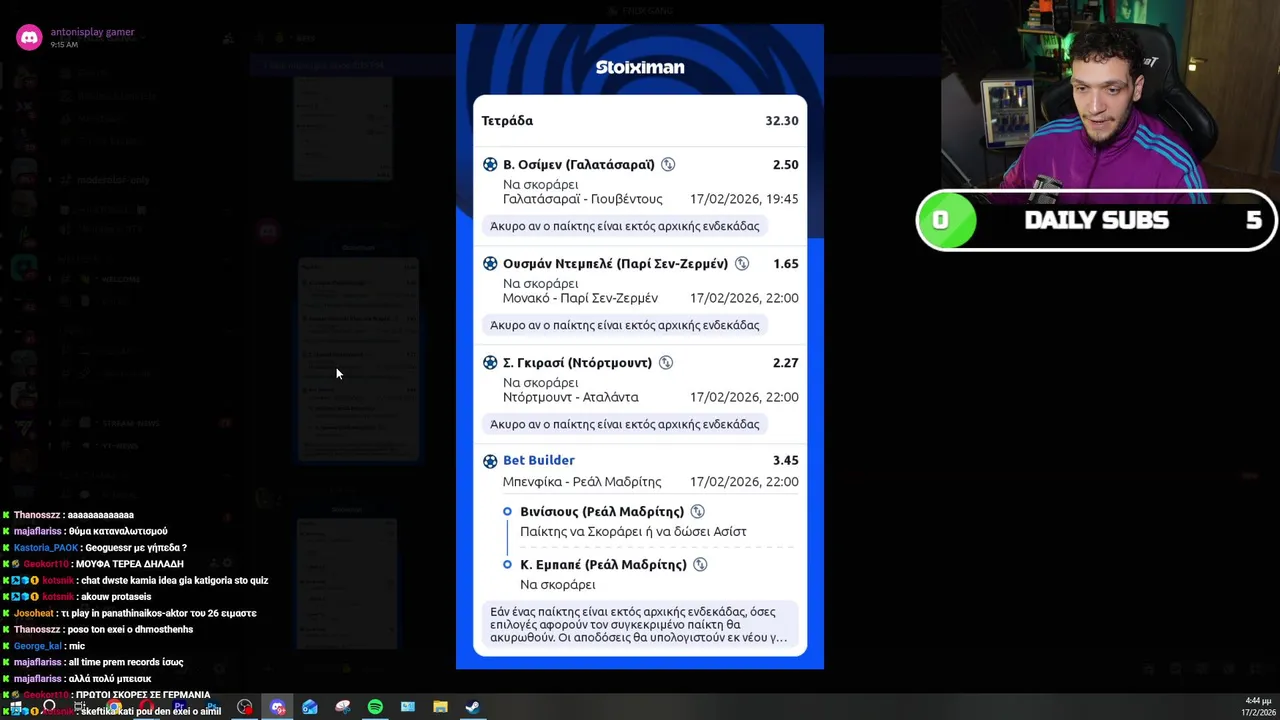Open Discord from the taskbar

pyautogui.click(x=278, y=707)
